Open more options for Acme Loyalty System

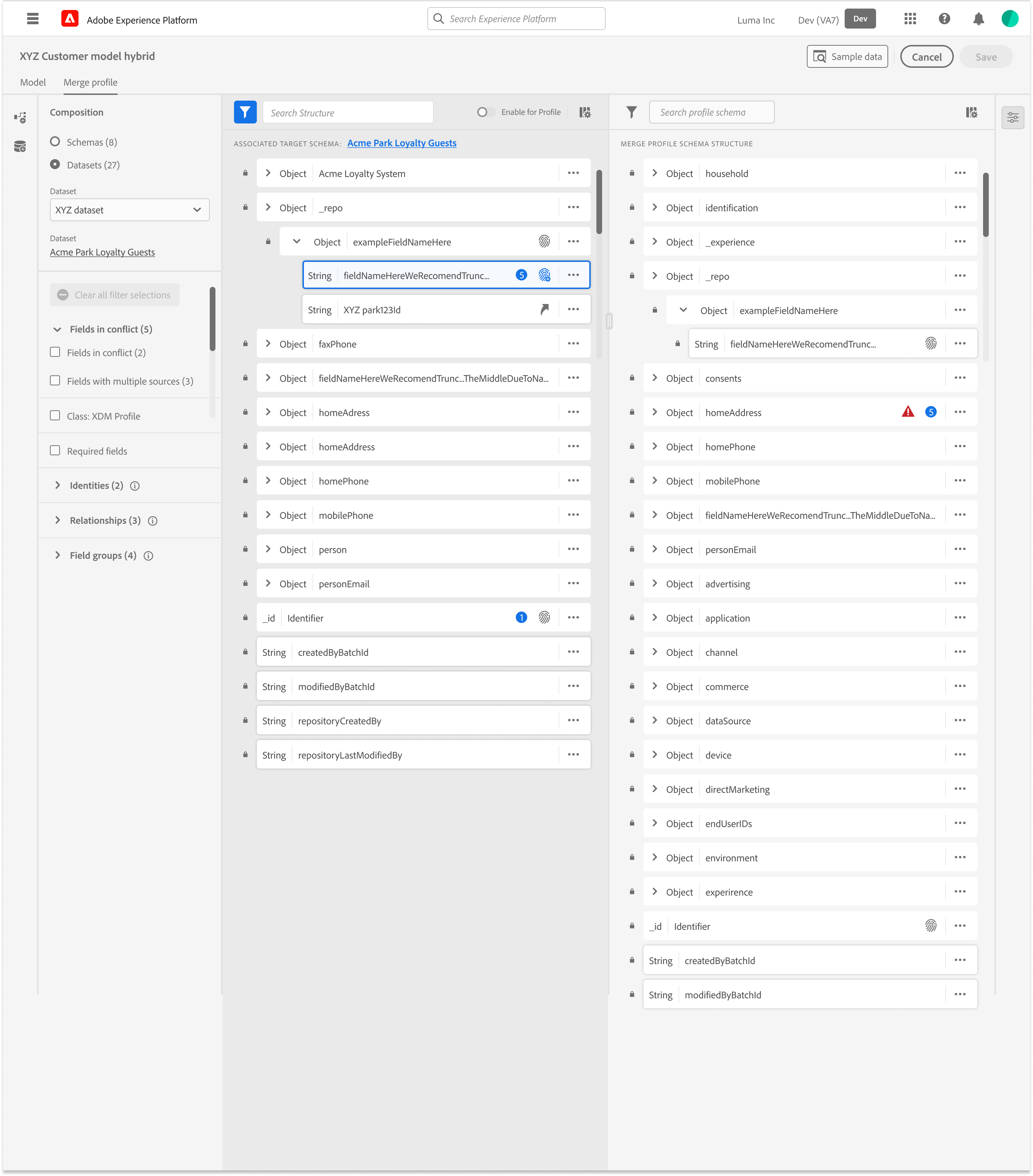coord(573,173)
